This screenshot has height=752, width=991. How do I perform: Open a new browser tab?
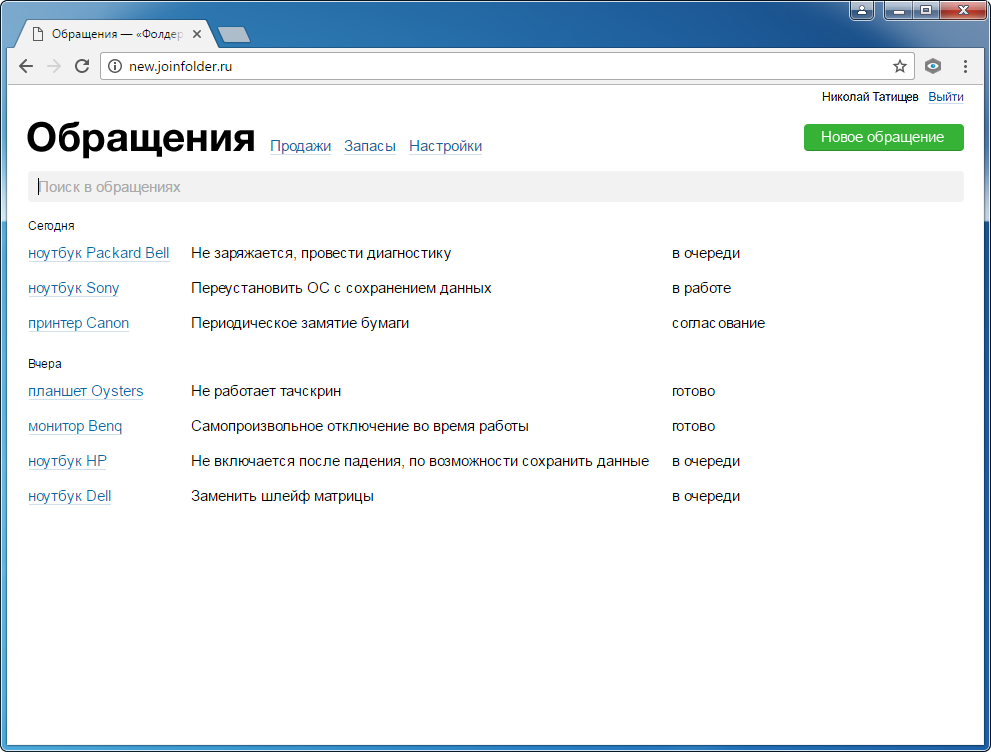point(234,35)
